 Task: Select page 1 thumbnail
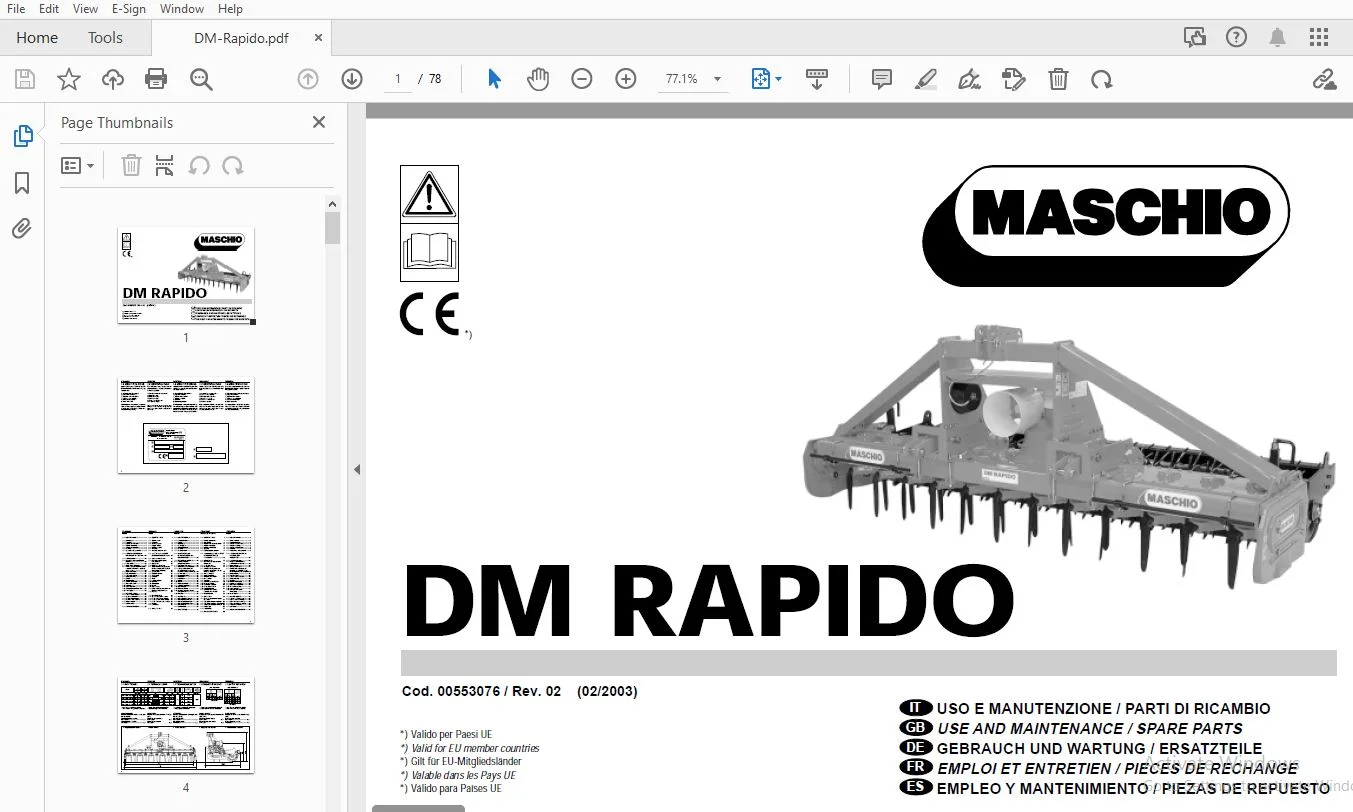tap(186, 275)
